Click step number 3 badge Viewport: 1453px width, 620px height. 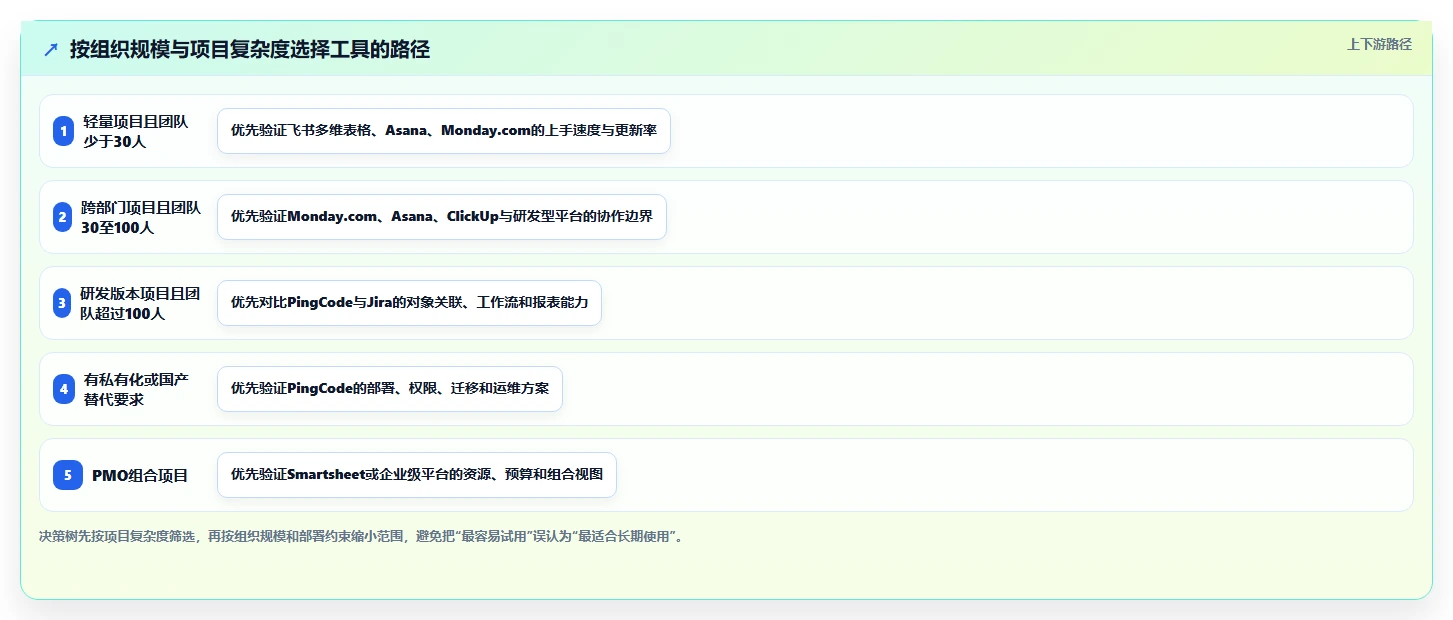click(64, 303)
